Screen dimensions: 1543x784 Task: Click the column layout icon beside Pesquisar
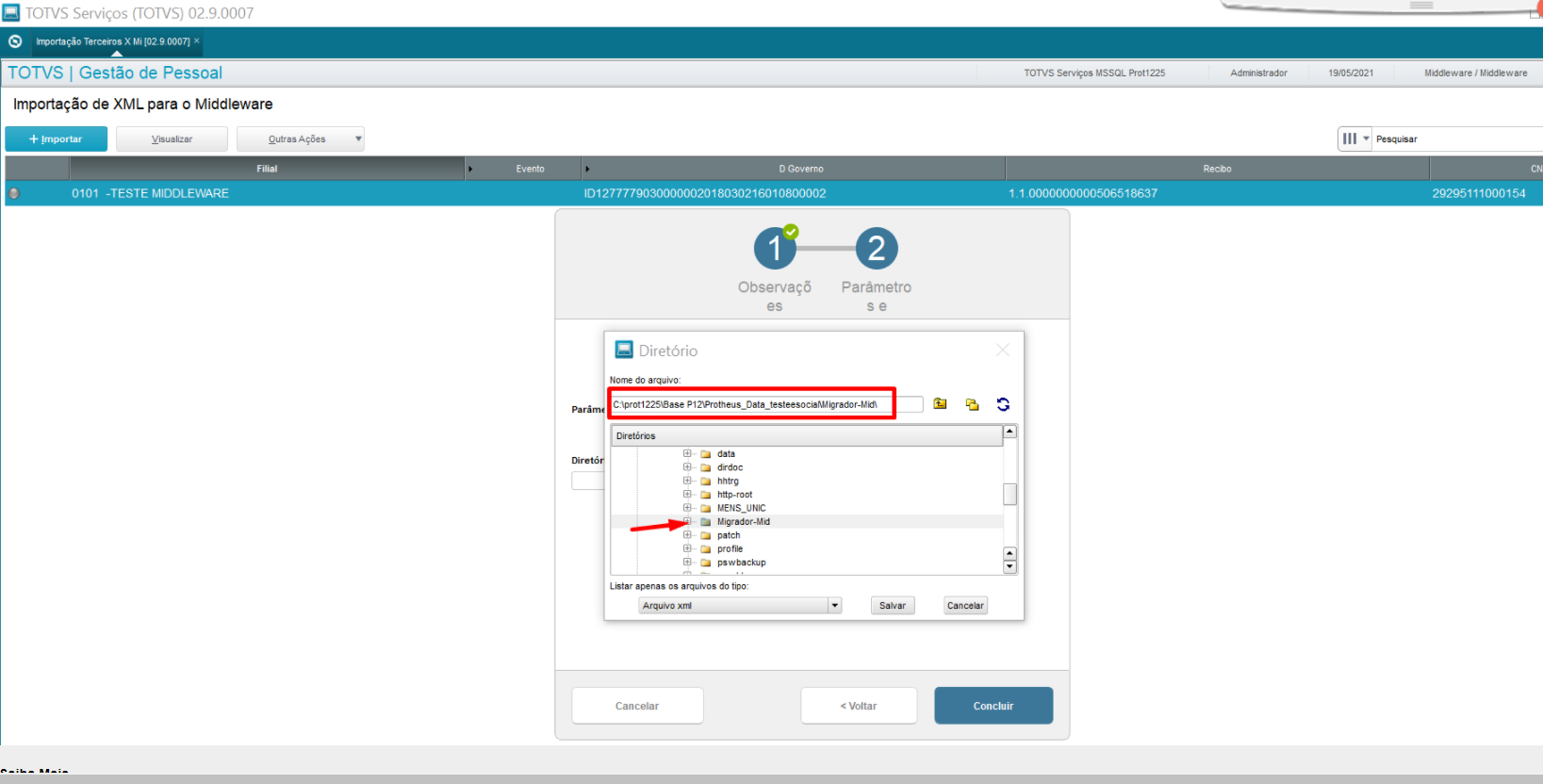1350,139
